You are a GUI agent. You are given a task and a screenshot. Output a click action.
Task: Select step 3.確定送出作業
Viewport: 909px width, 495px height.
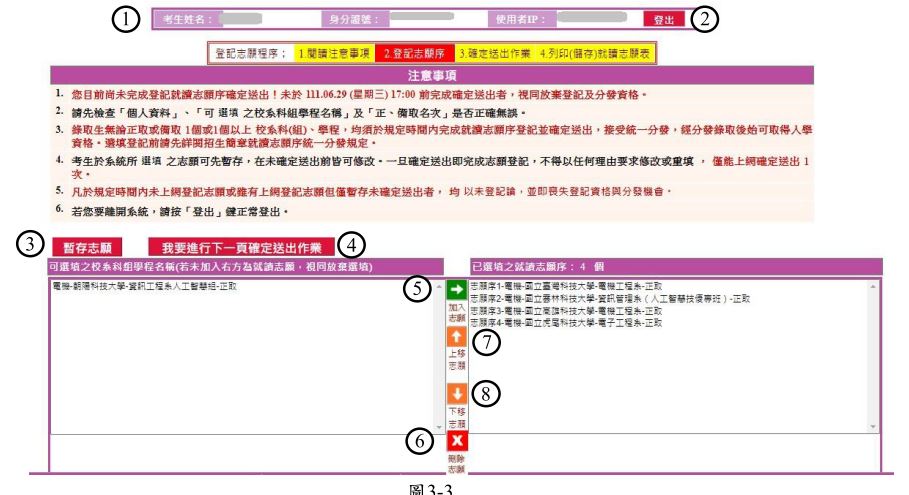495,53
